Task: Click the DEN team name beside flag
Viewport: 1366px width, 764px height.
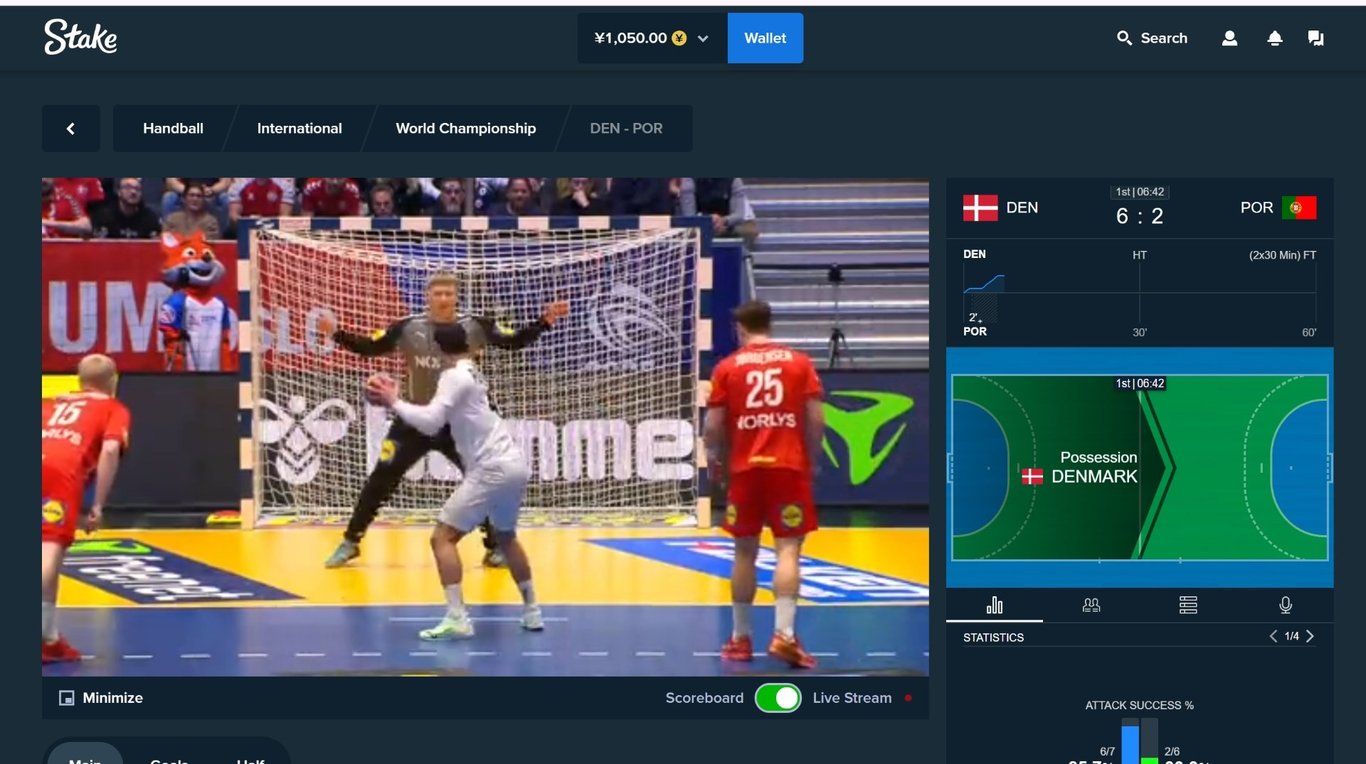Action: click(1022, 208)
